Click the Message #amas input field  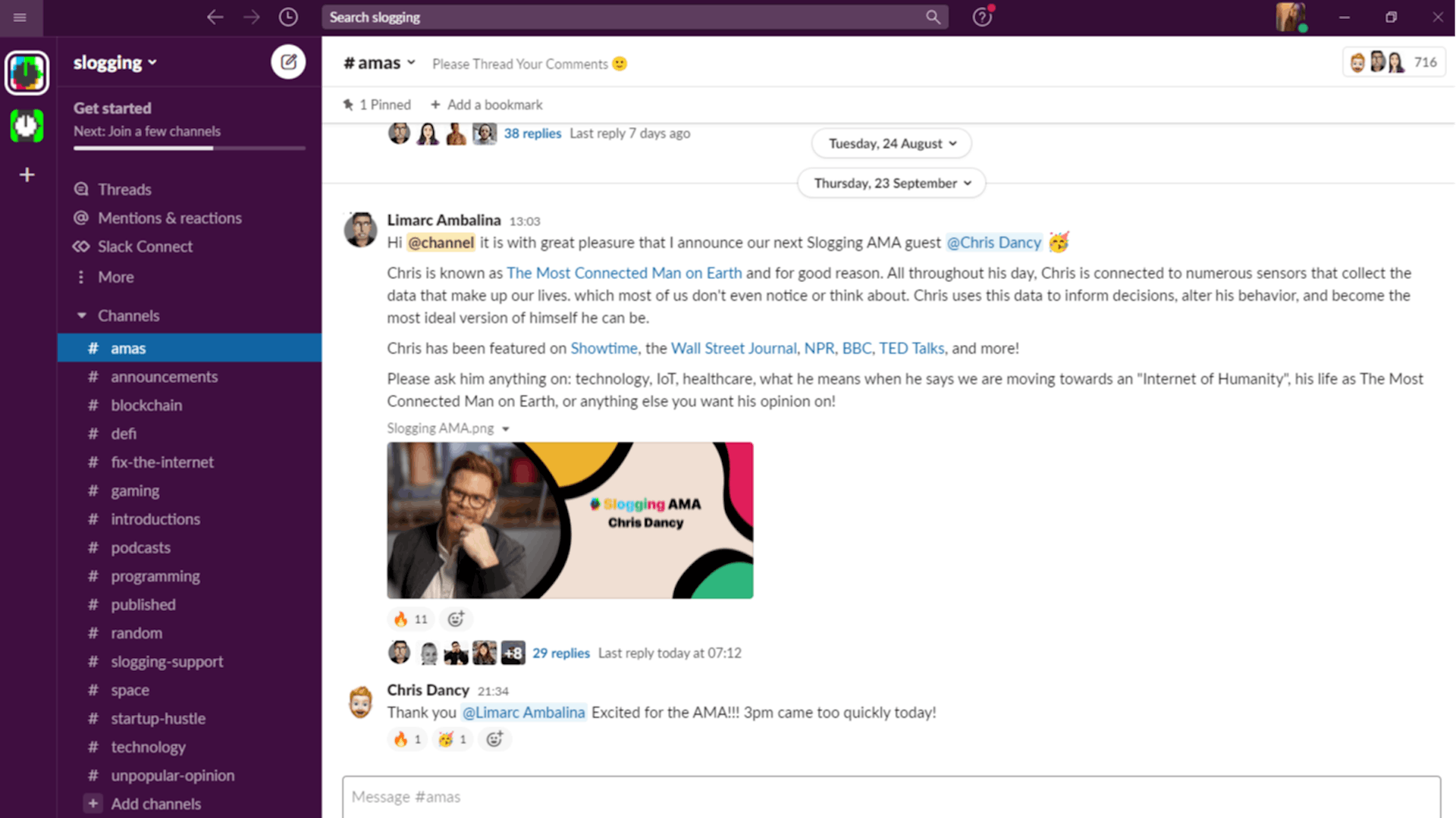coord(891,797)
